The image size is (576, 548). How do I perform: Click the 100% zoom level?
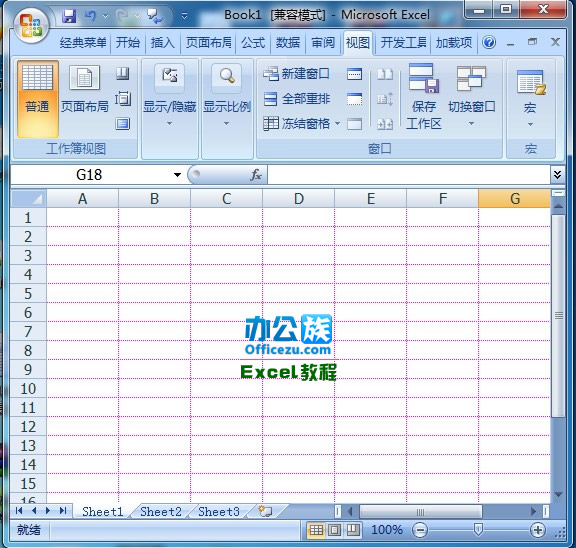387,530
